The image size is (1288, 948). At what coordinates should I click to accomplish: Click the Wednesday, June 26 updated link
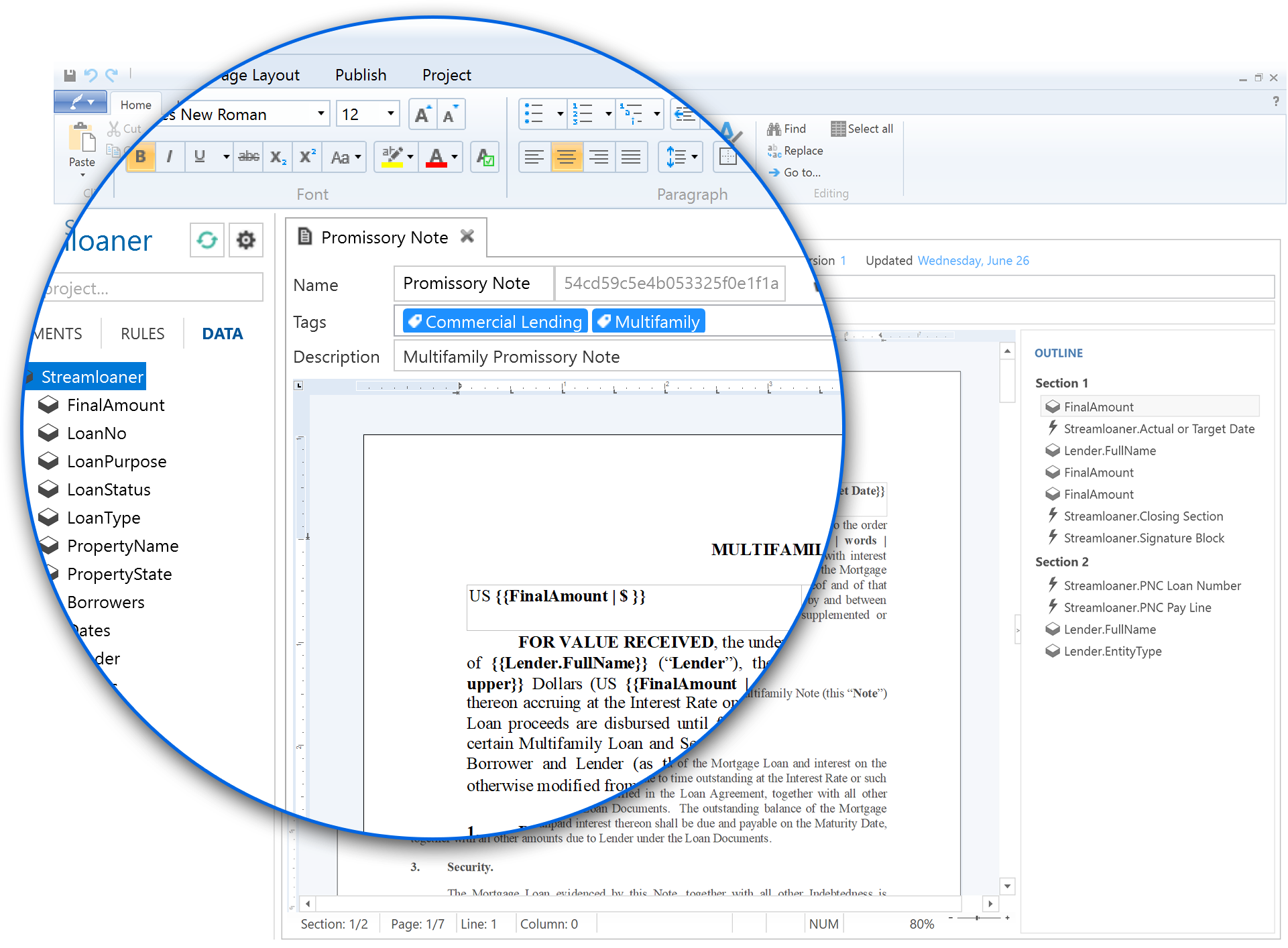973,261
